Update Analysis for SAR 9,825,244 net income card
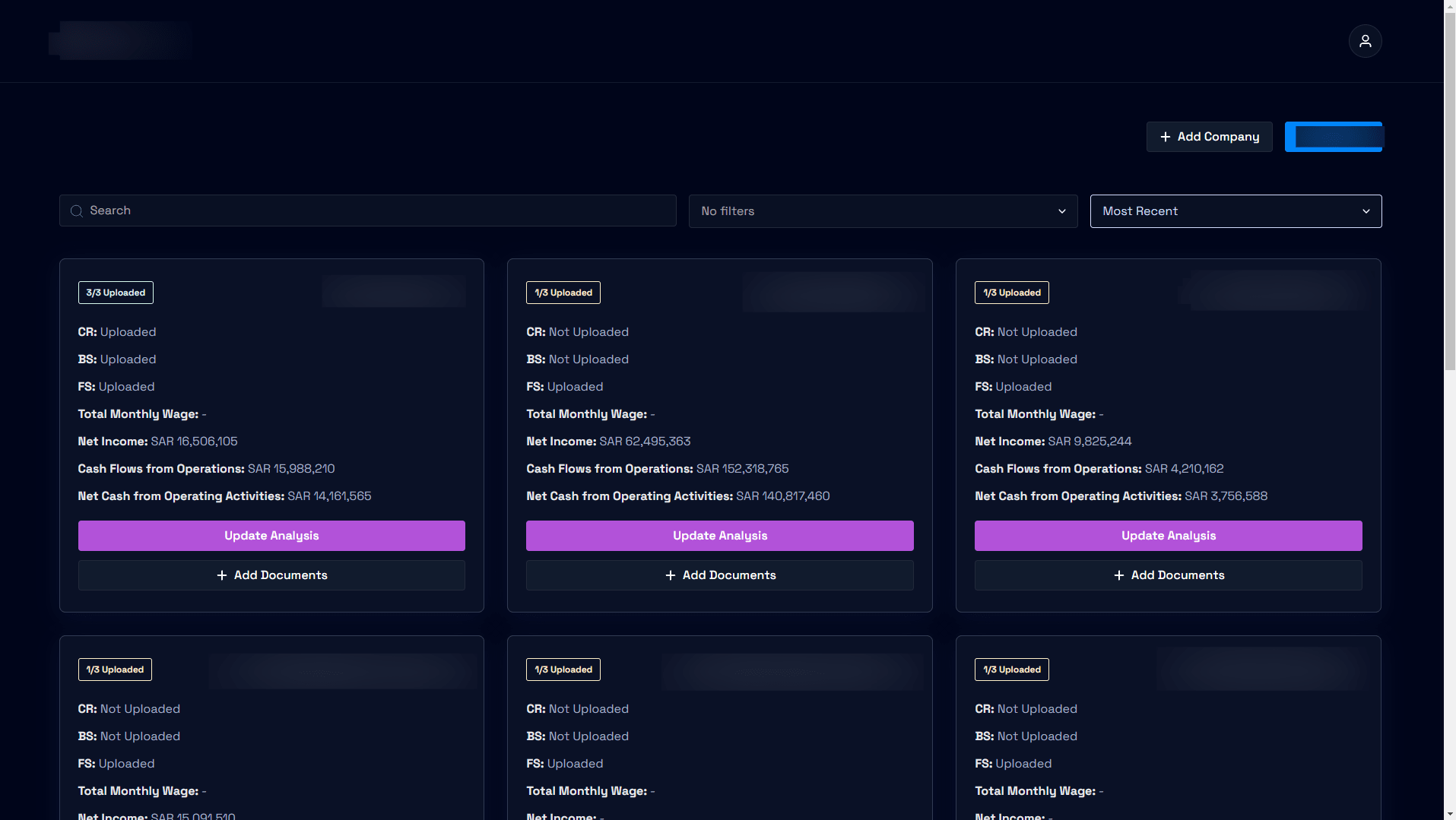Viewport: 1456px width, 820px height. pos(1169,536)
